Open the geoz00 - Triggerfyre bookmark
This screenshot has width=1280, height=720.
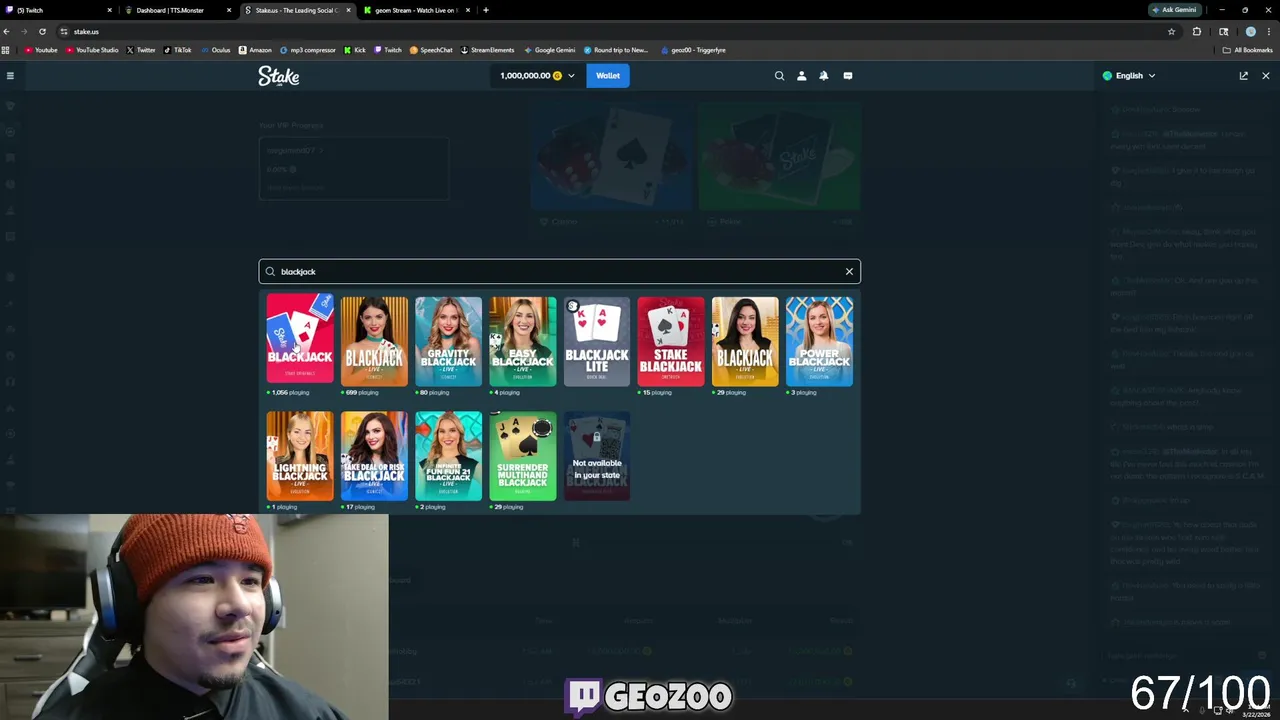pyautogui.click(x=692, y=50)
